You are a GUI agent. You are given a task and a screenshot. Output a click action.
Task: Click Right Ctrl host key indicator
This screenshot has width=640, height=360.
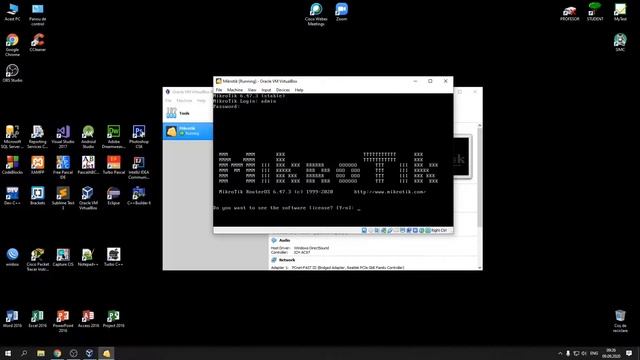point(439,231)
